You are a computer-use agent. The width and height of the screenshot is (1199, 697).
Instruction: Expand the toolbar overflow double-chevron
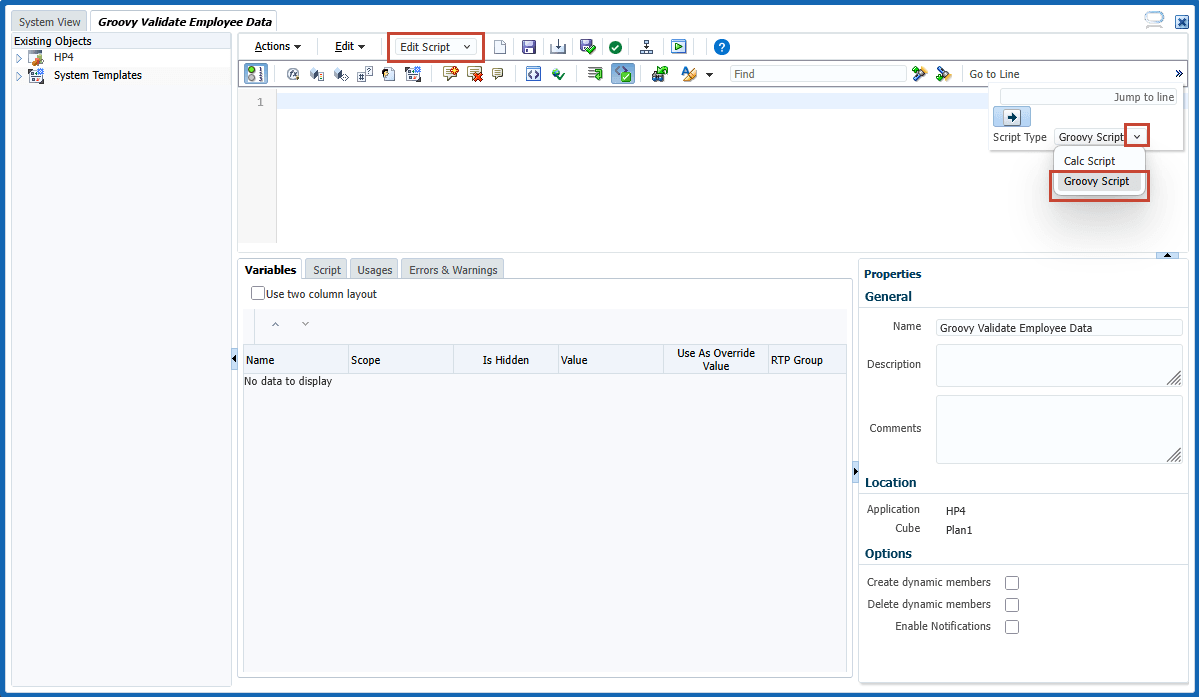click(1178, 73)
